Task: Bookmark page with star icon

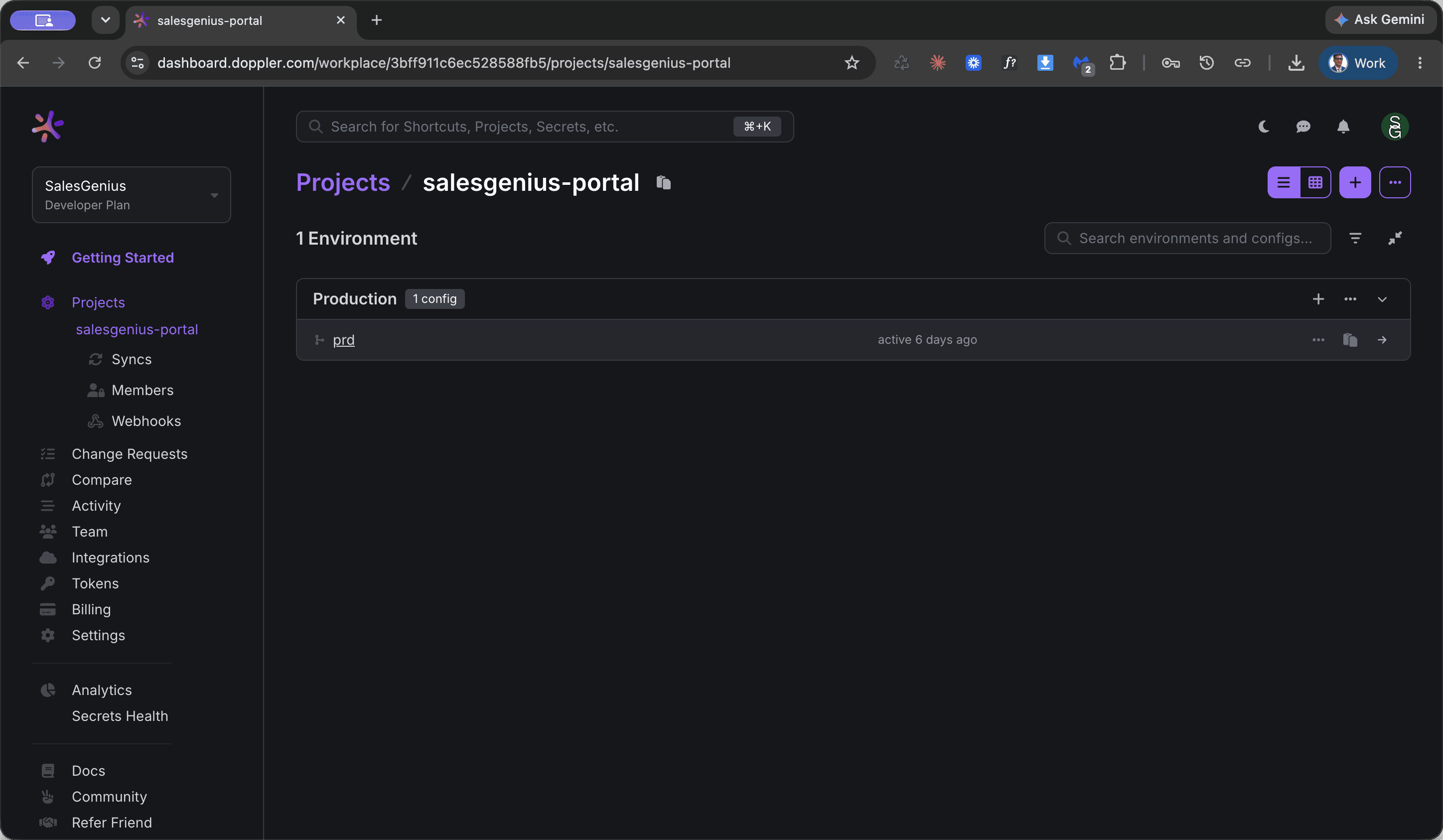Action: (852, 63)
